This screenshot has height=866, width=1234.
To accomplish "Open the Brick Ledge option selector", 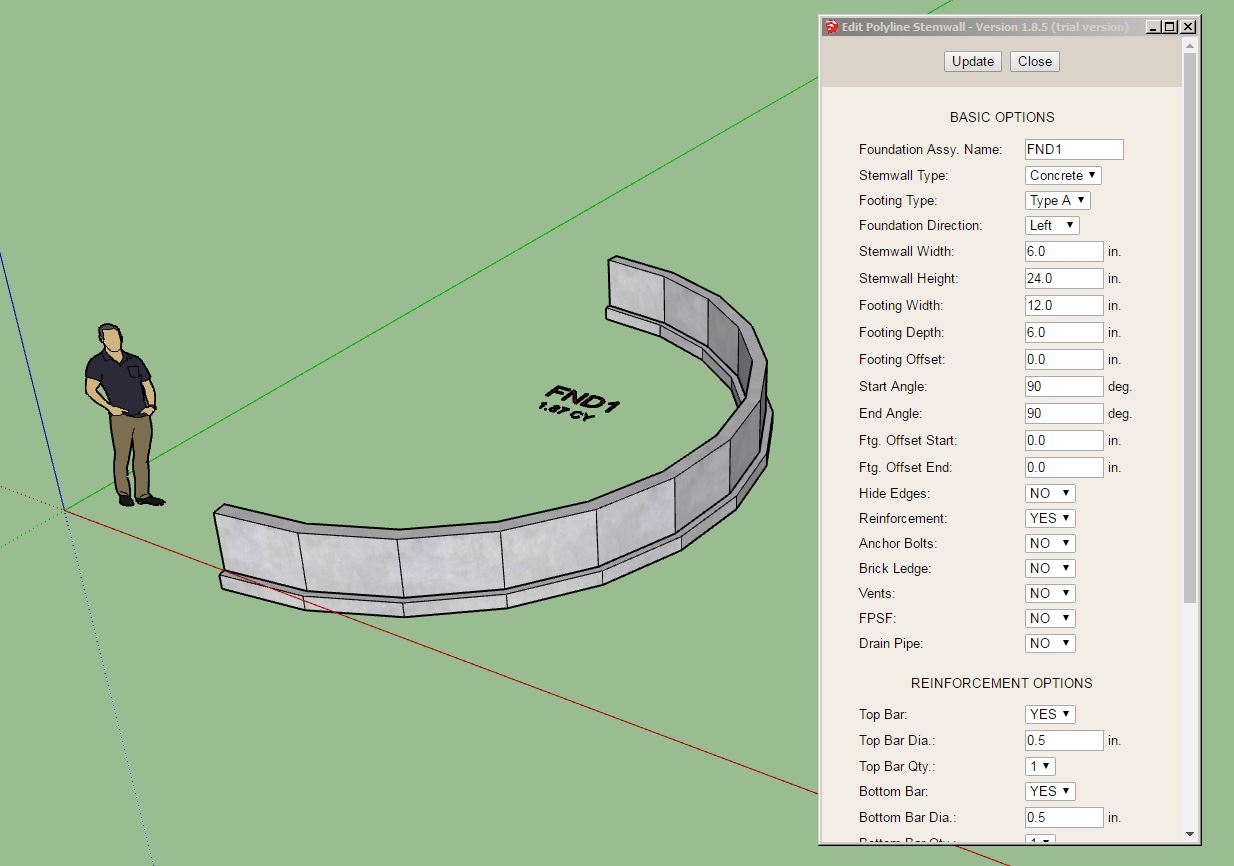I will (x=1050, y=568).
